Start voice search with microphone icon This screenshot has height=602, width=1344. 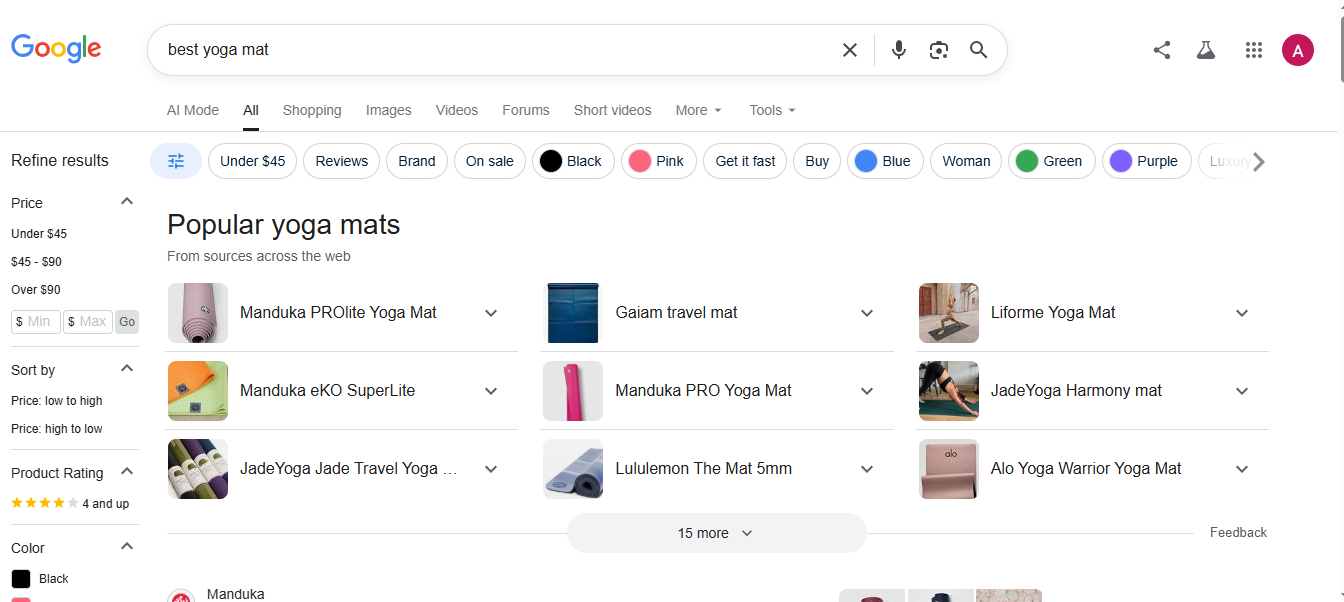pos(899,50)
